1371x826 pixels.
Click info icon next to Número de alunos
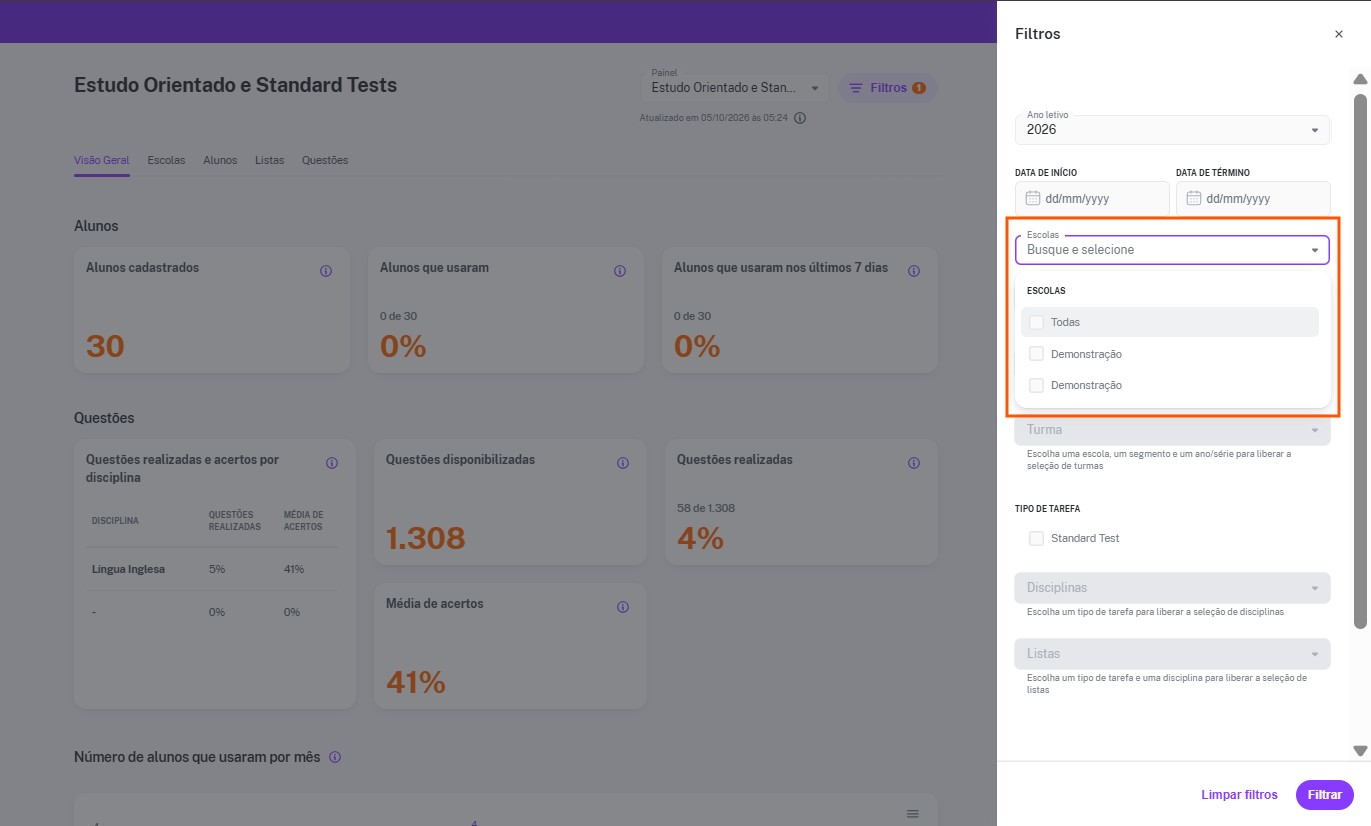[x=335, y=757]
